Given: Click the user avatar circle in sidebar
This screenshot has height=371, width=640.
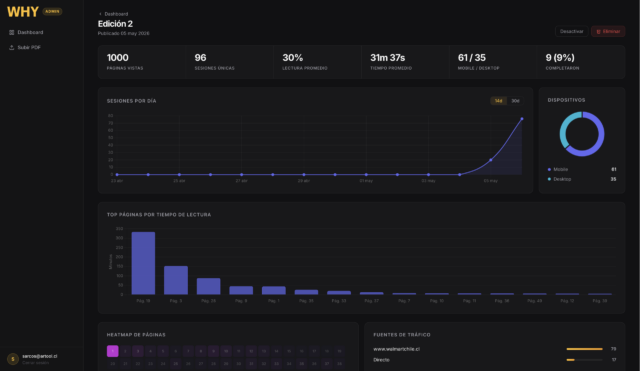Looking at the screenshot, I should coord(13,359).
